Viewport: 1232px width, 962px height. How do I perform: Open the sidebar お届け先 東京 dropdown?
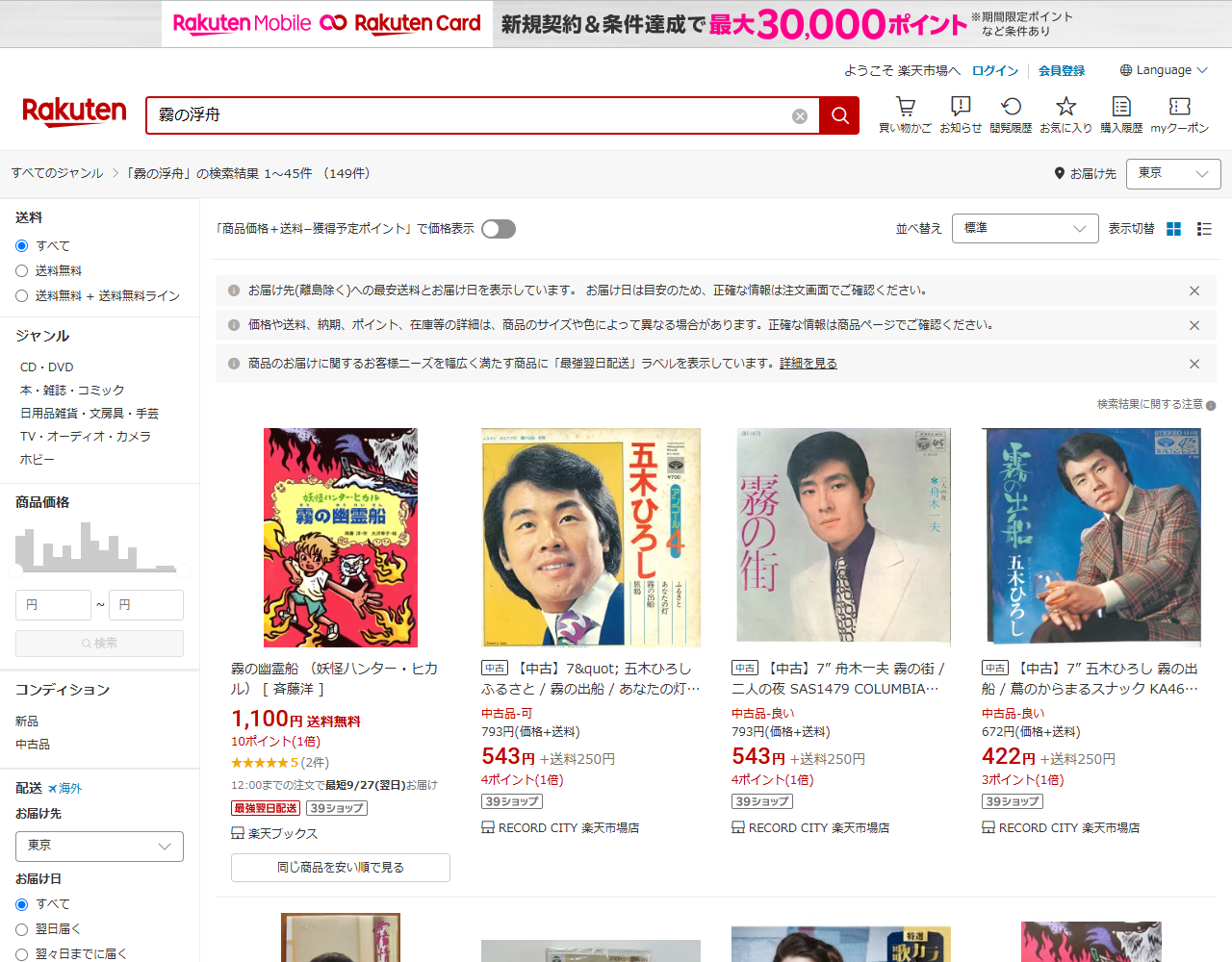click(99, 847)
